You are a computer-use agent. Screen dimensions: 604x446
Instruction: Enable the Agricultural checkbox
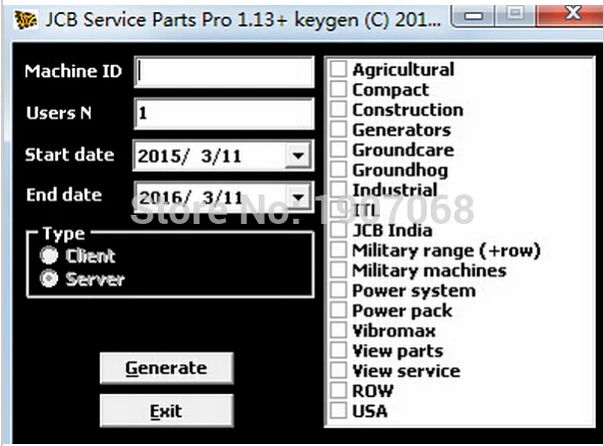point(339,69)
